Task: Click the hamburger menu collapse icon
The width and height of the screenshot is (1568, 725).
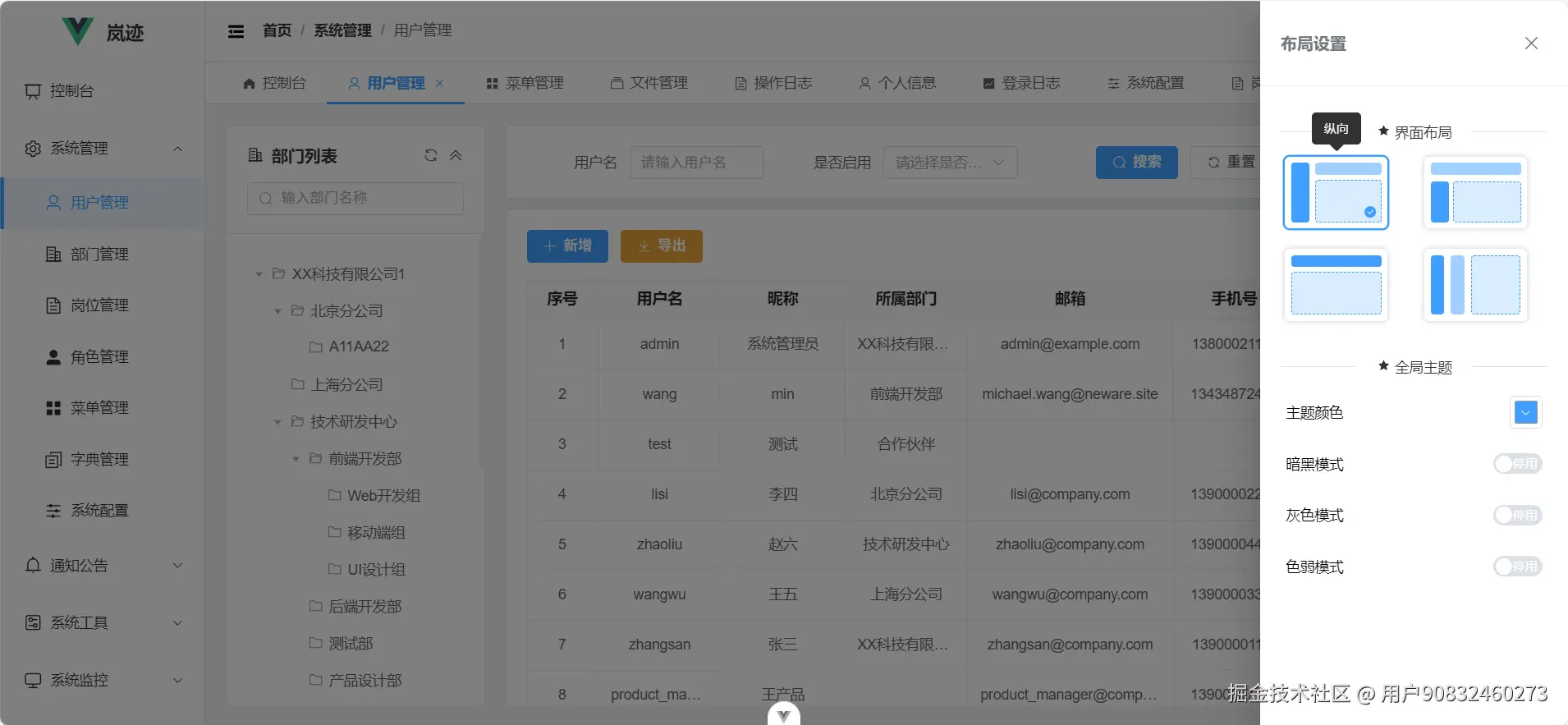Action: [236, 31]
